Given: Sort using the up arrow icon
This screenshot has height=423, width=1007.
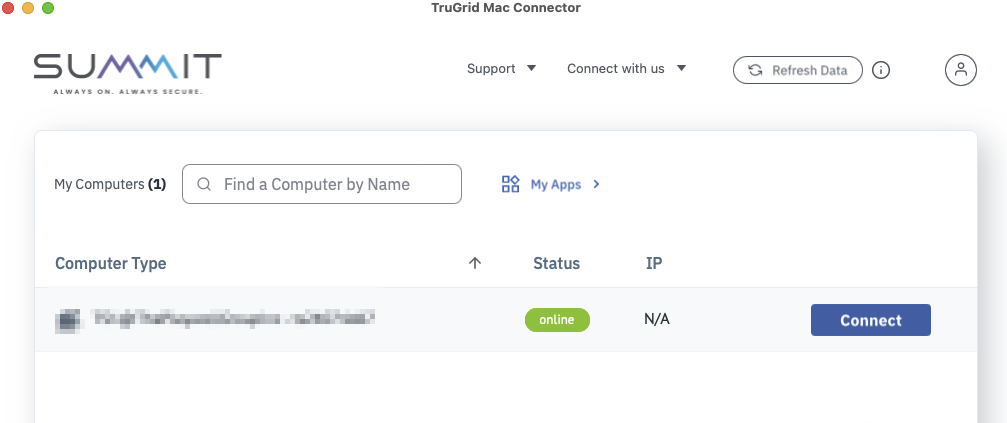Looking at the screenshot, I should 475,263.
